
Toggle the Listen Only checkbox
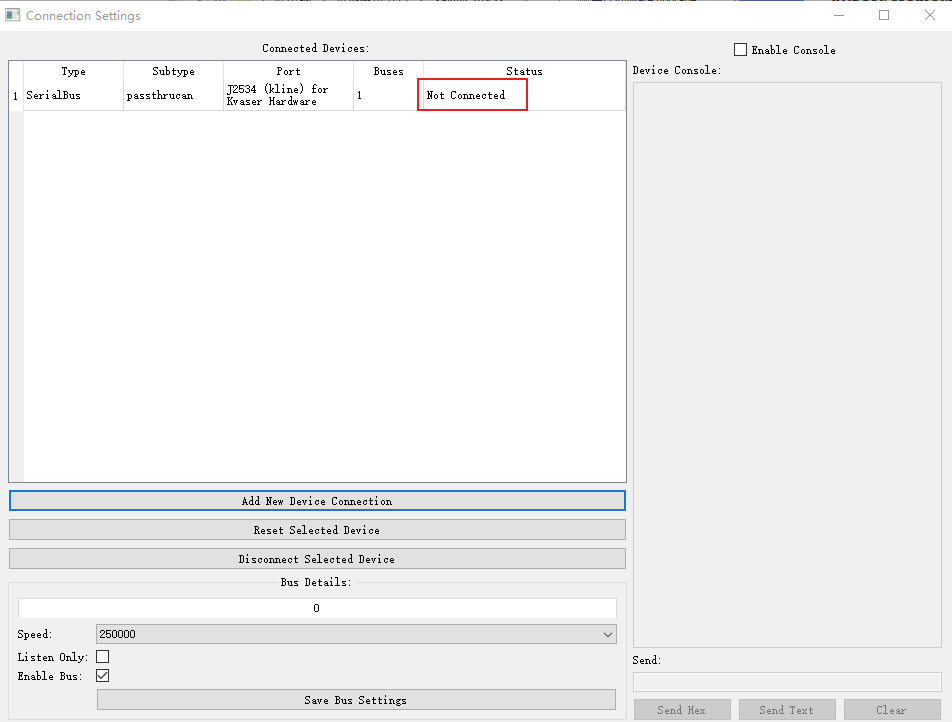103,656
